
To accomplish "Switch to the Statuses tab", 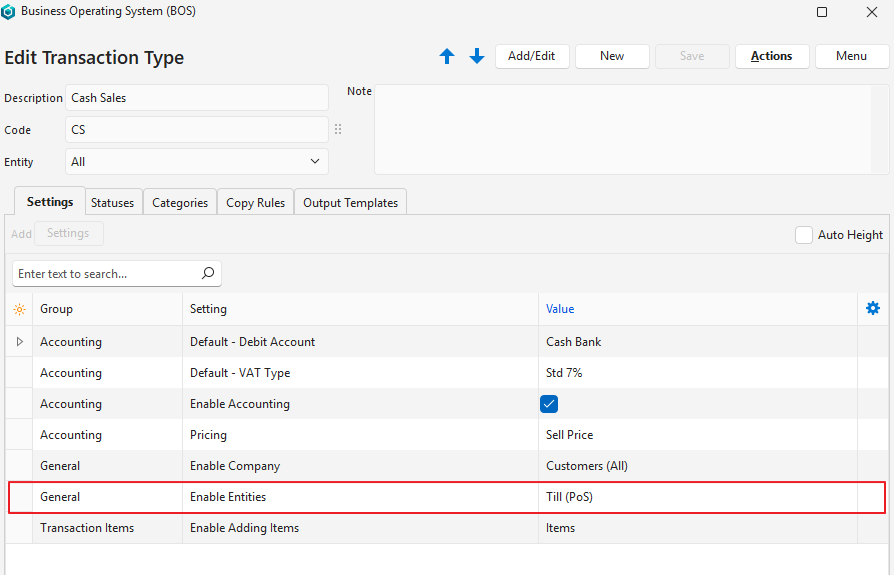I will coord(112,203).
